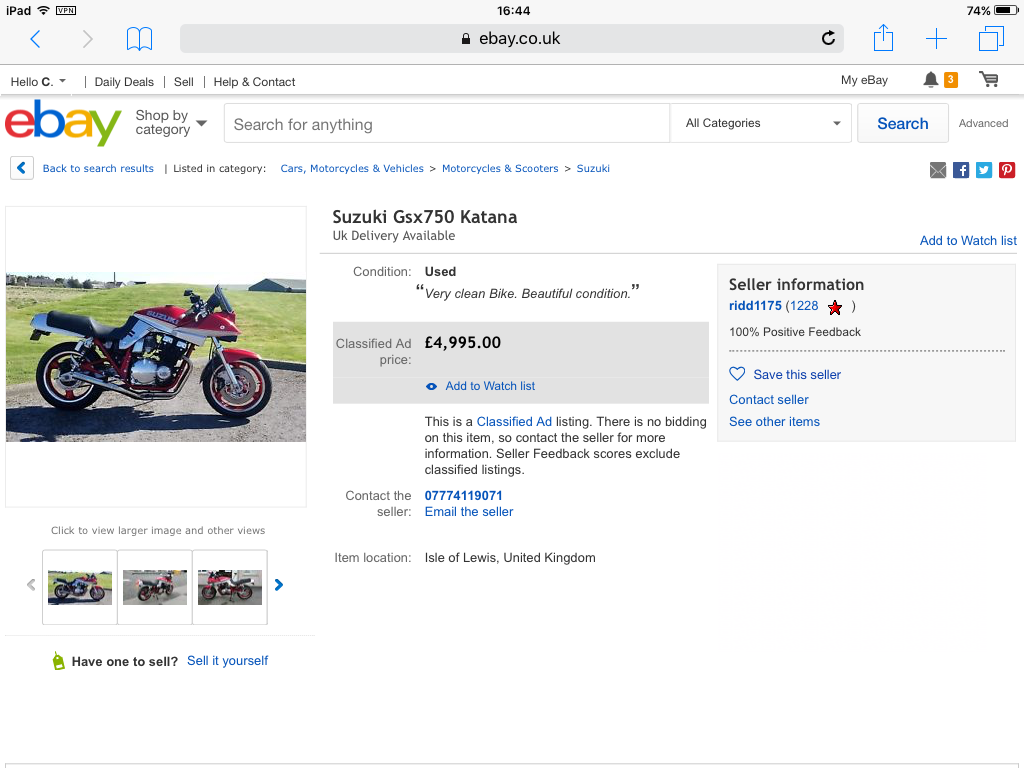Pin listing with Pinterest icon
The height and width of the screenshot is (768, 1024).
tap(1007, 170)
